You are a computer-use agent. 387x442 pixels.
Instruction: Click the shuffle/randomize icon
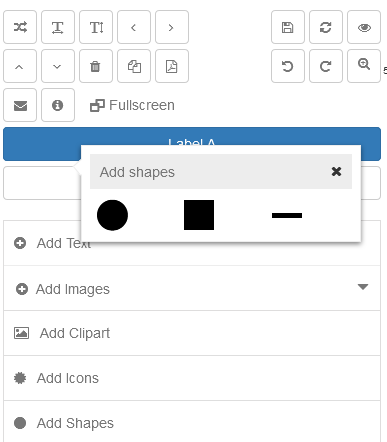pos(20,27)
